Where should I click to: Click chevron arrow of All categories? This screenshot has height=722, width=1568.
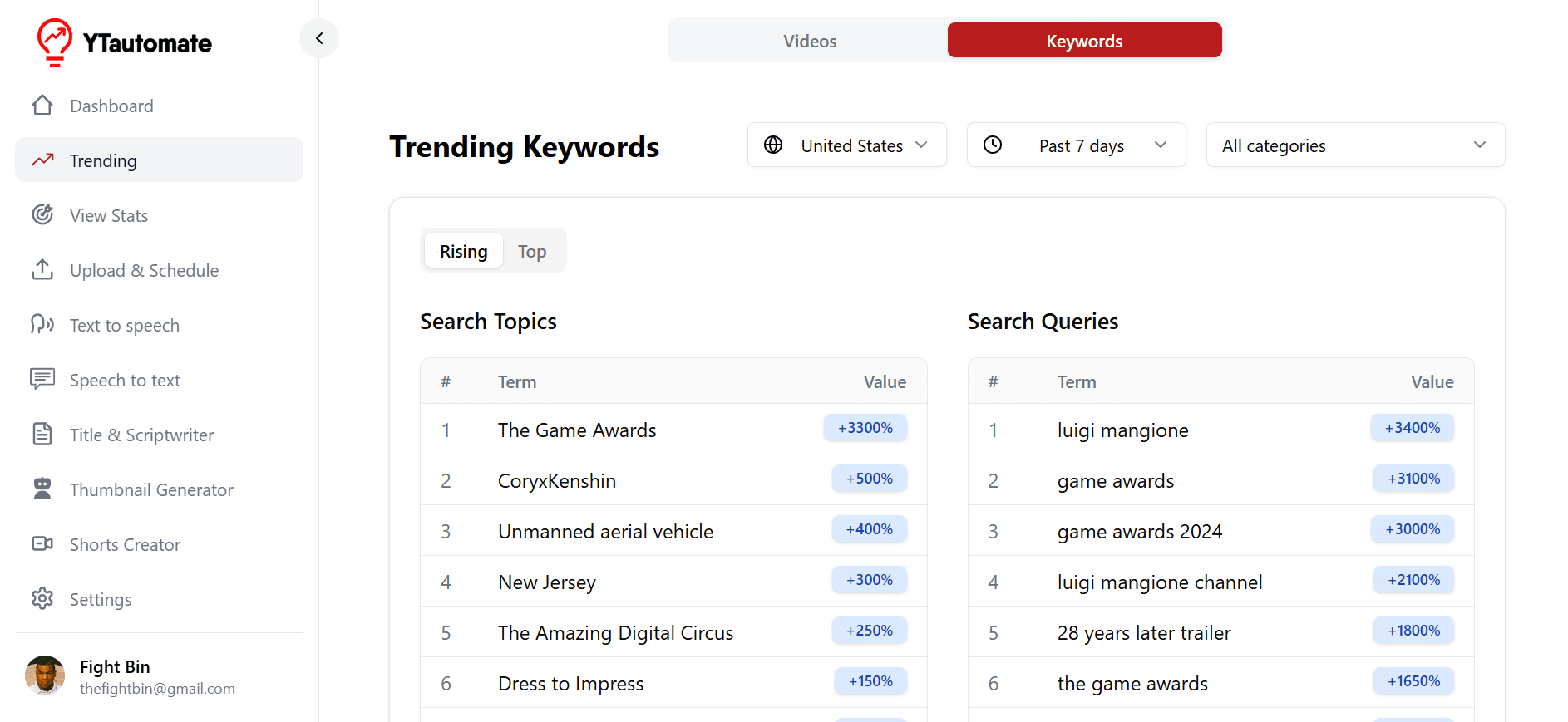click(1480, 145)
